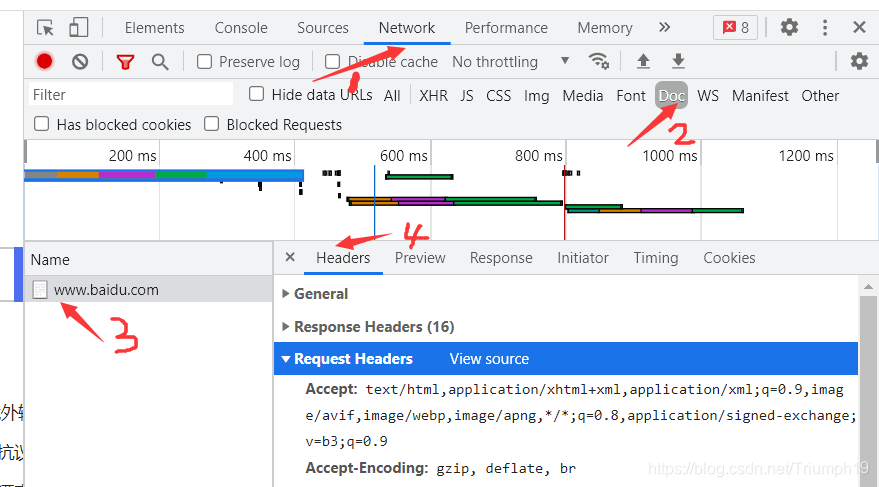
Task: Import HAR file with upload arrow
Action: tap(643, 61)
